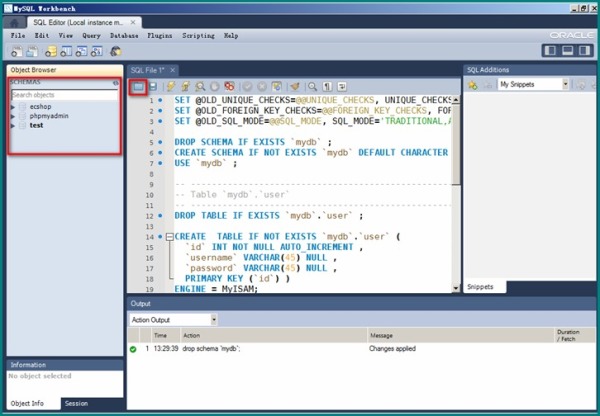600x416 pixels.
Task: Expand the test schema
Action: coord(13,126)
